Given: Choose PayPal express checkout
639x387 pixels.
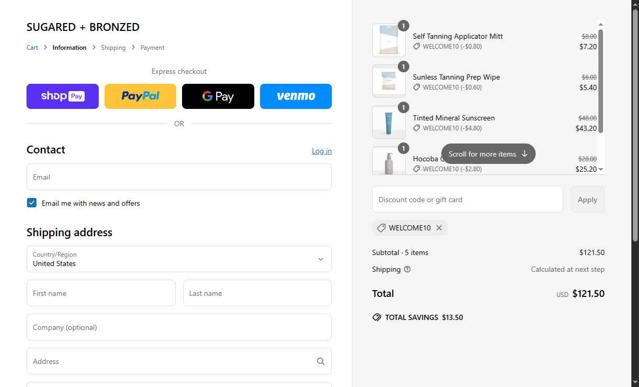Looking at the screenshot, I should (x=140, y=96).
